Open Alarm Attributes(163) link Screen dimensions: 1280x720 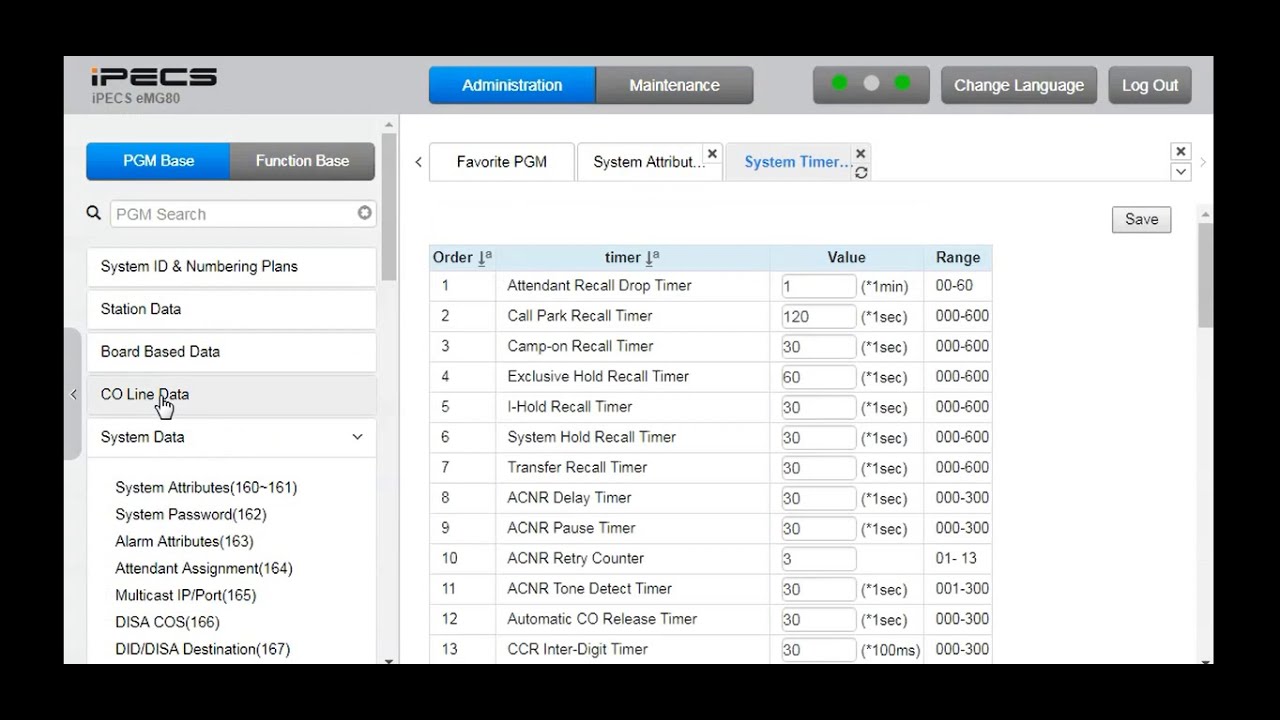point(184,542)
